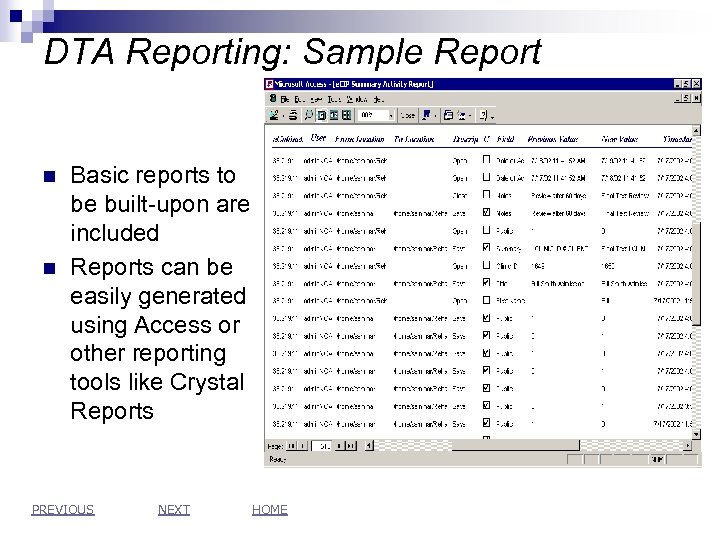Go to previous page of report

[303, 445]
